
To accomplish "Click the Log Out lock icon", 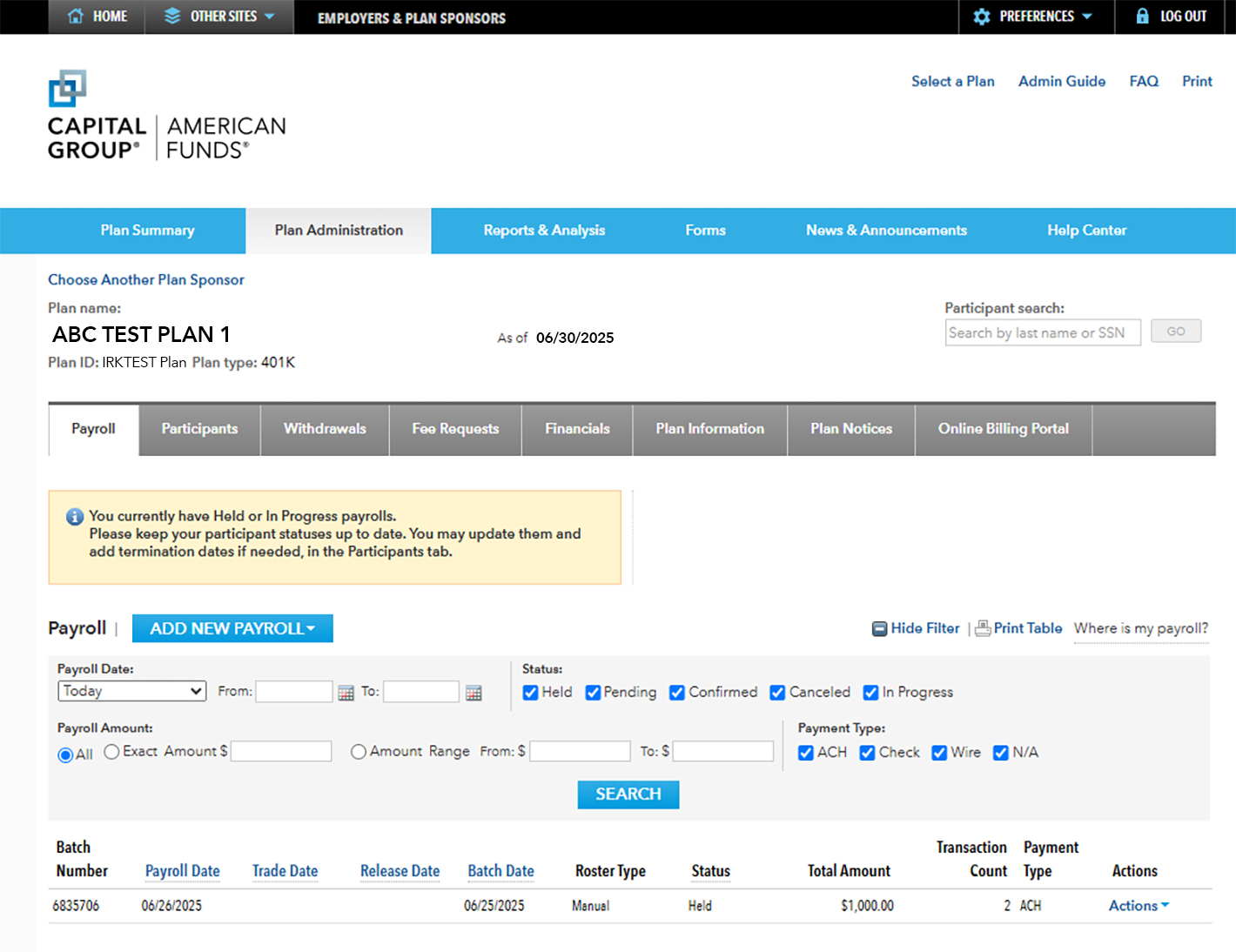I will [x=1143, y=16].
